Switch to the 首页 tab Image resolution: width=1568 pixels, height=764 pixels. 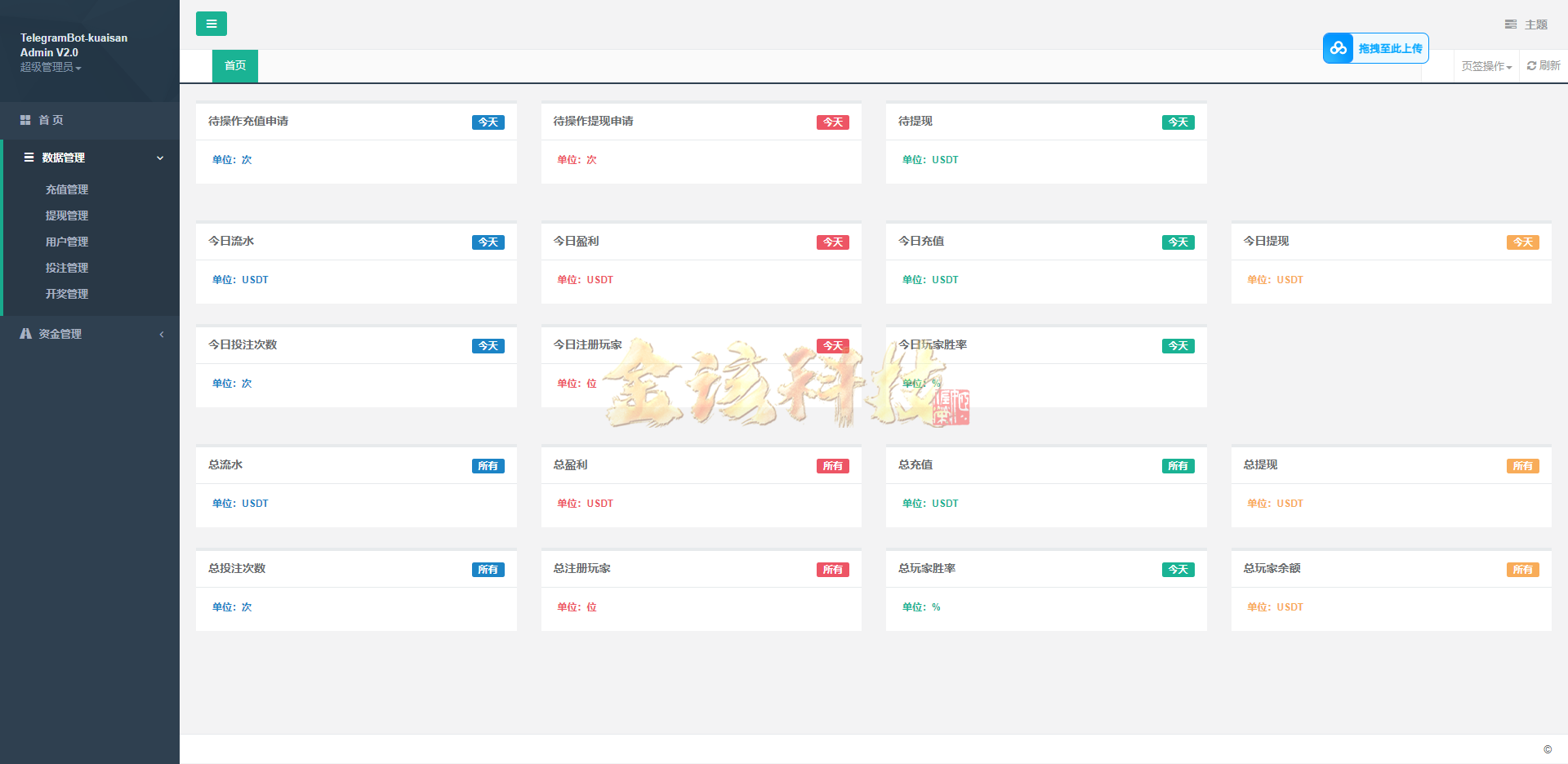coord(235,65)
